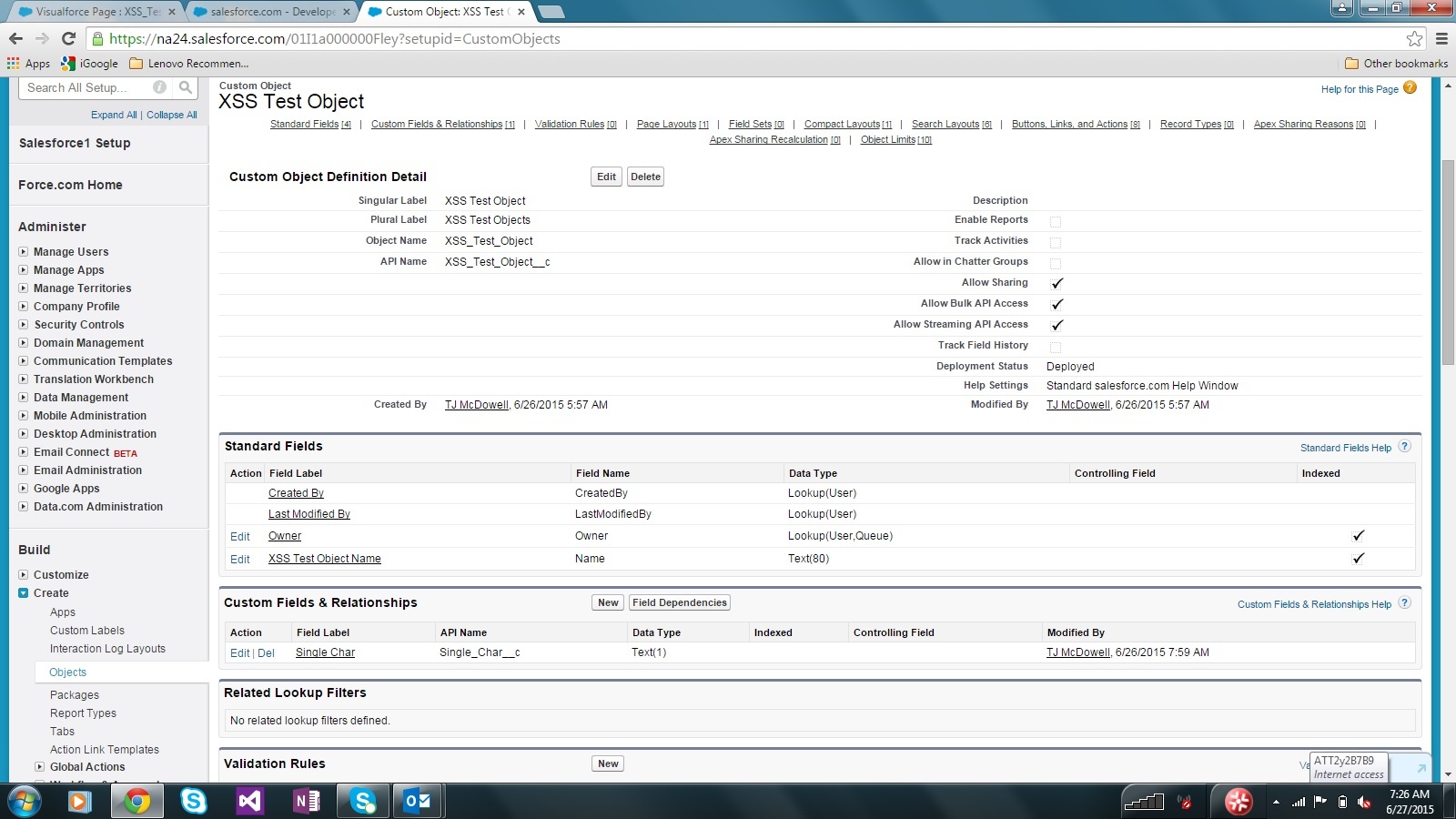Click the Track Field History checkbox
Screen dimensions: 1456x819
[1056, 347]
